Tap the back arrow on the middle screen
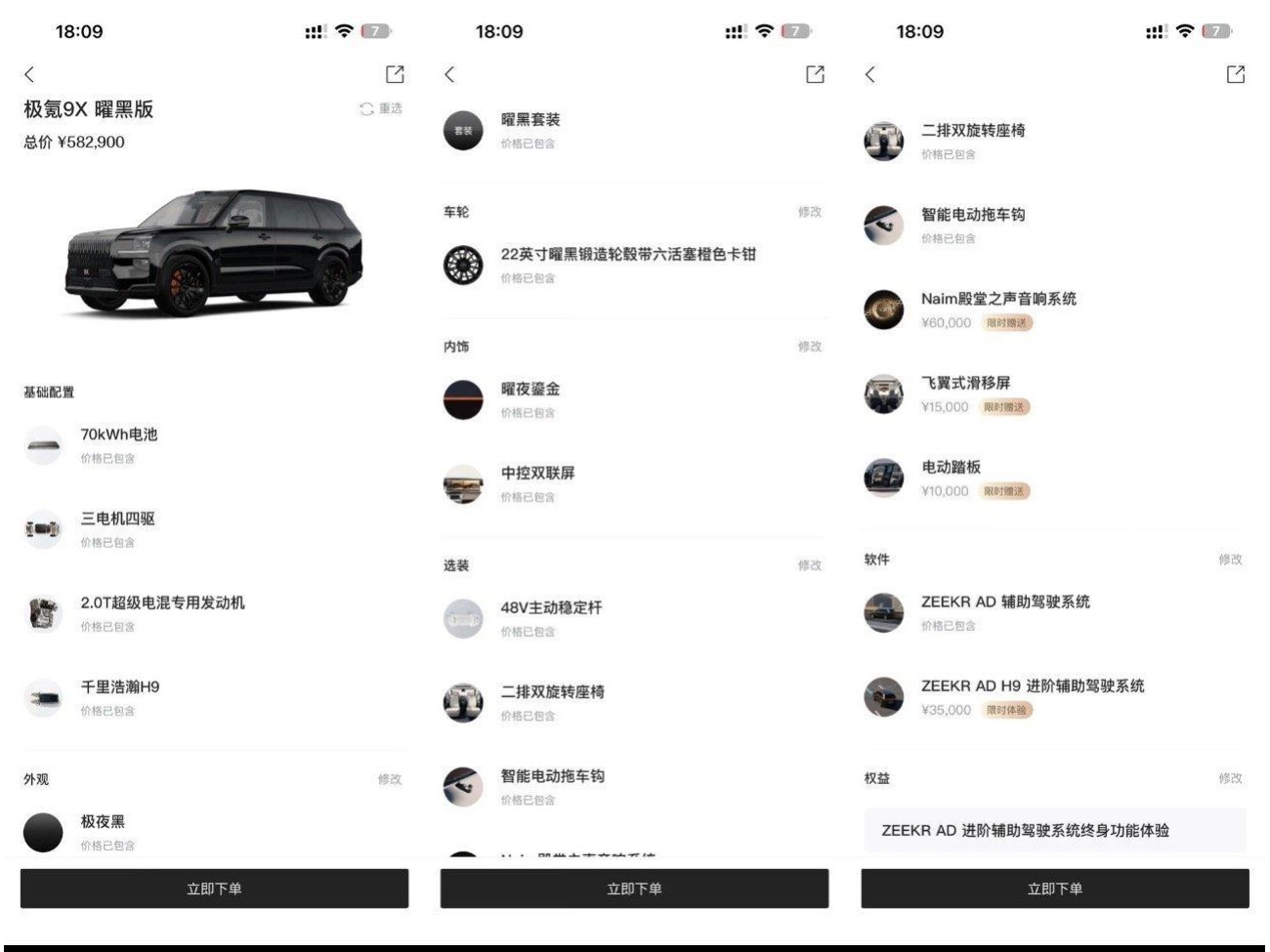 449,74
